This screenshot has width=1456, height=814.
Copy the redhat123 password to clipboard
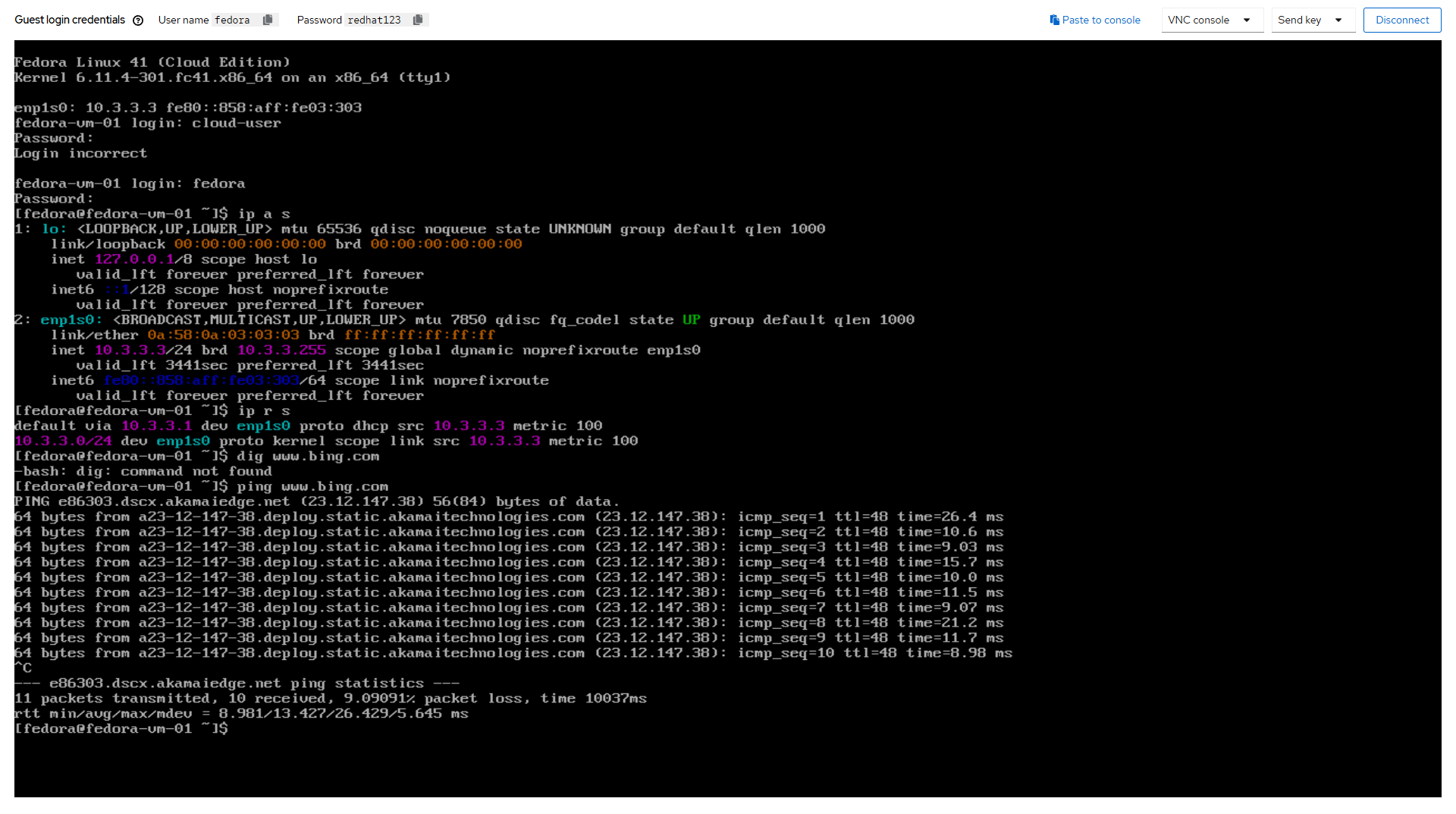click(418, 20)
